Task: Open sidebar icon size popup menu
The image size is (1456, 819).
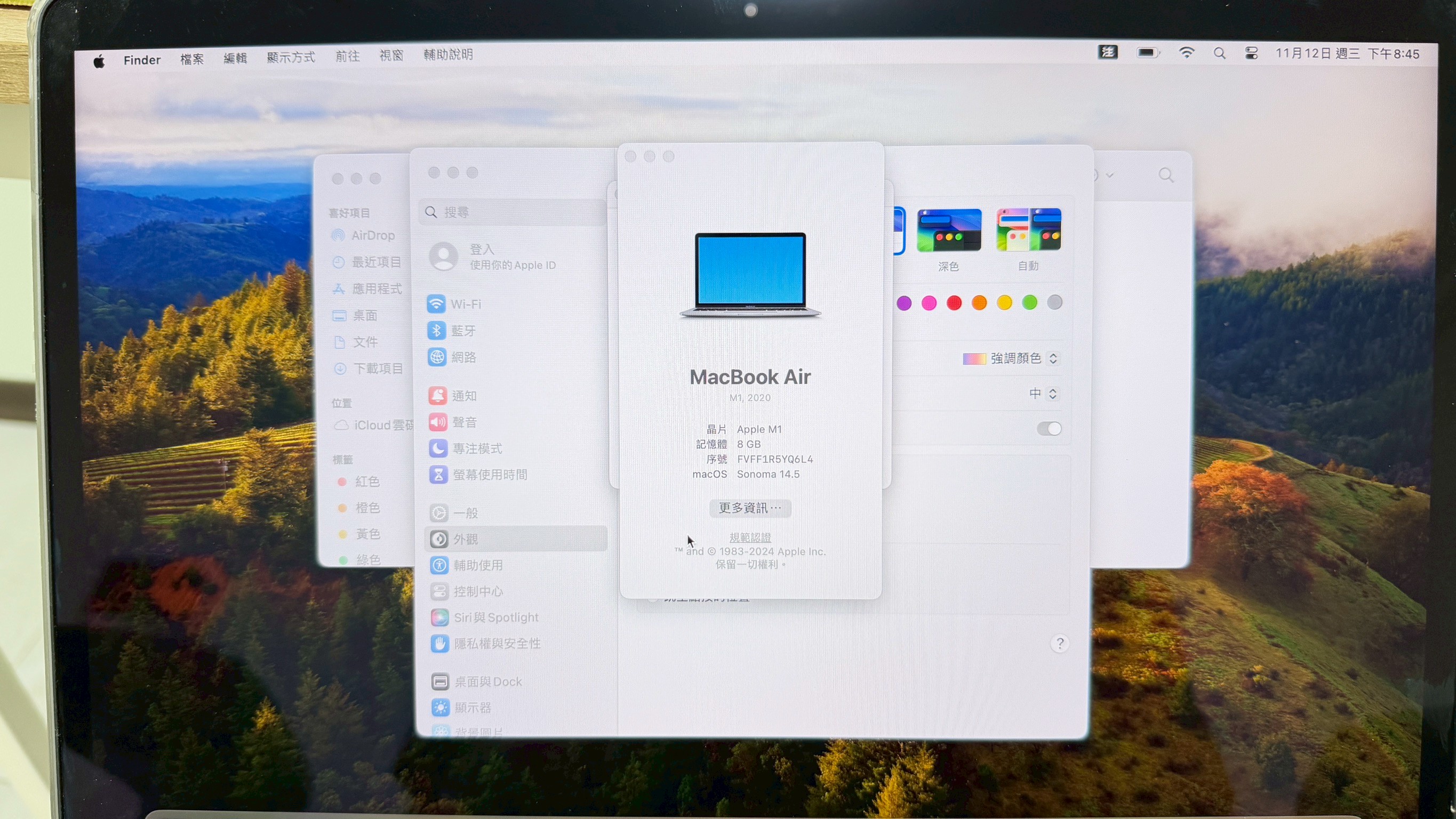Action: [1043, 394]
